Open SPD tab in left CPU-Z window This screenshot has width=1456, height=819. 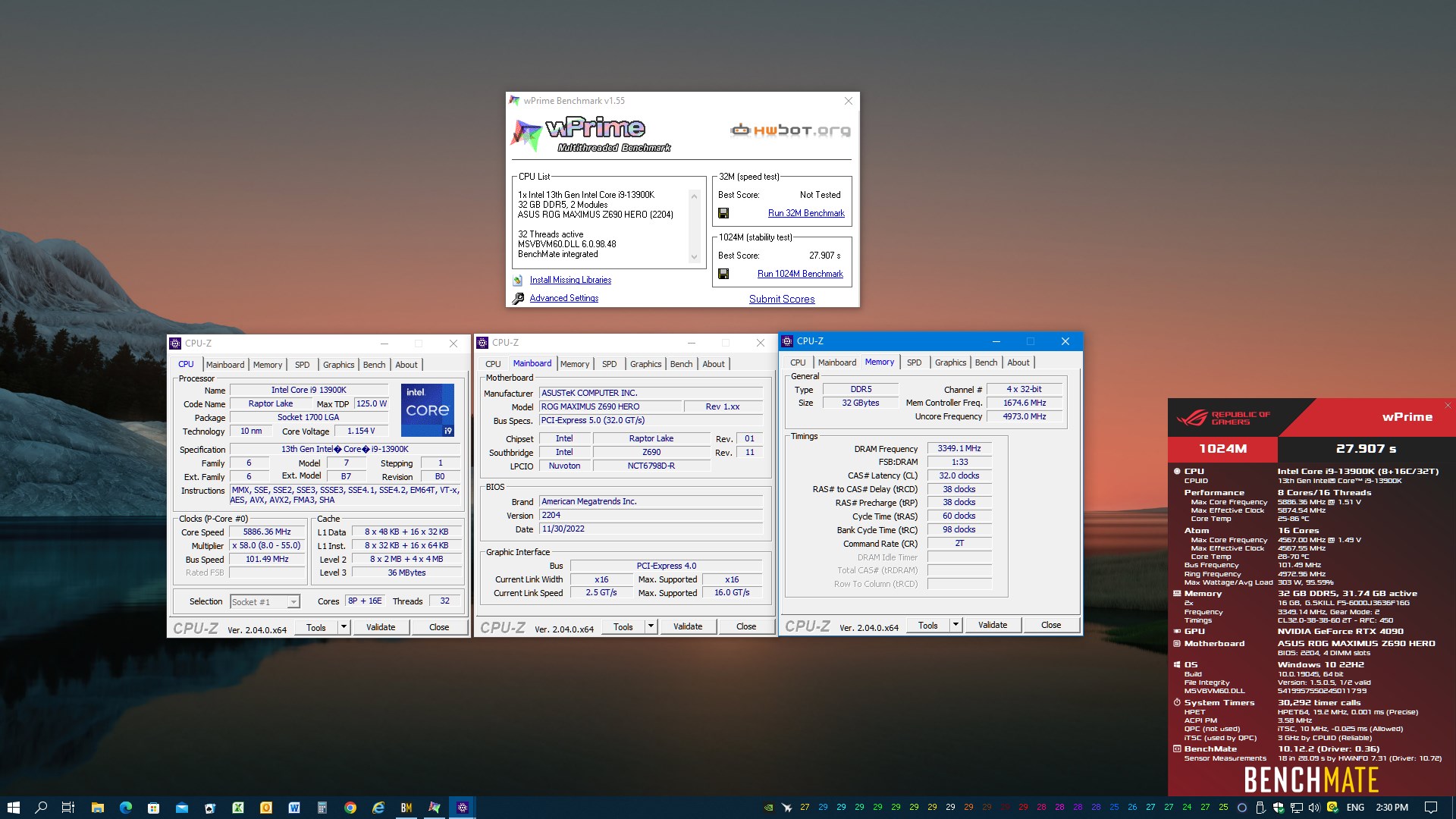tap(302, 365)
